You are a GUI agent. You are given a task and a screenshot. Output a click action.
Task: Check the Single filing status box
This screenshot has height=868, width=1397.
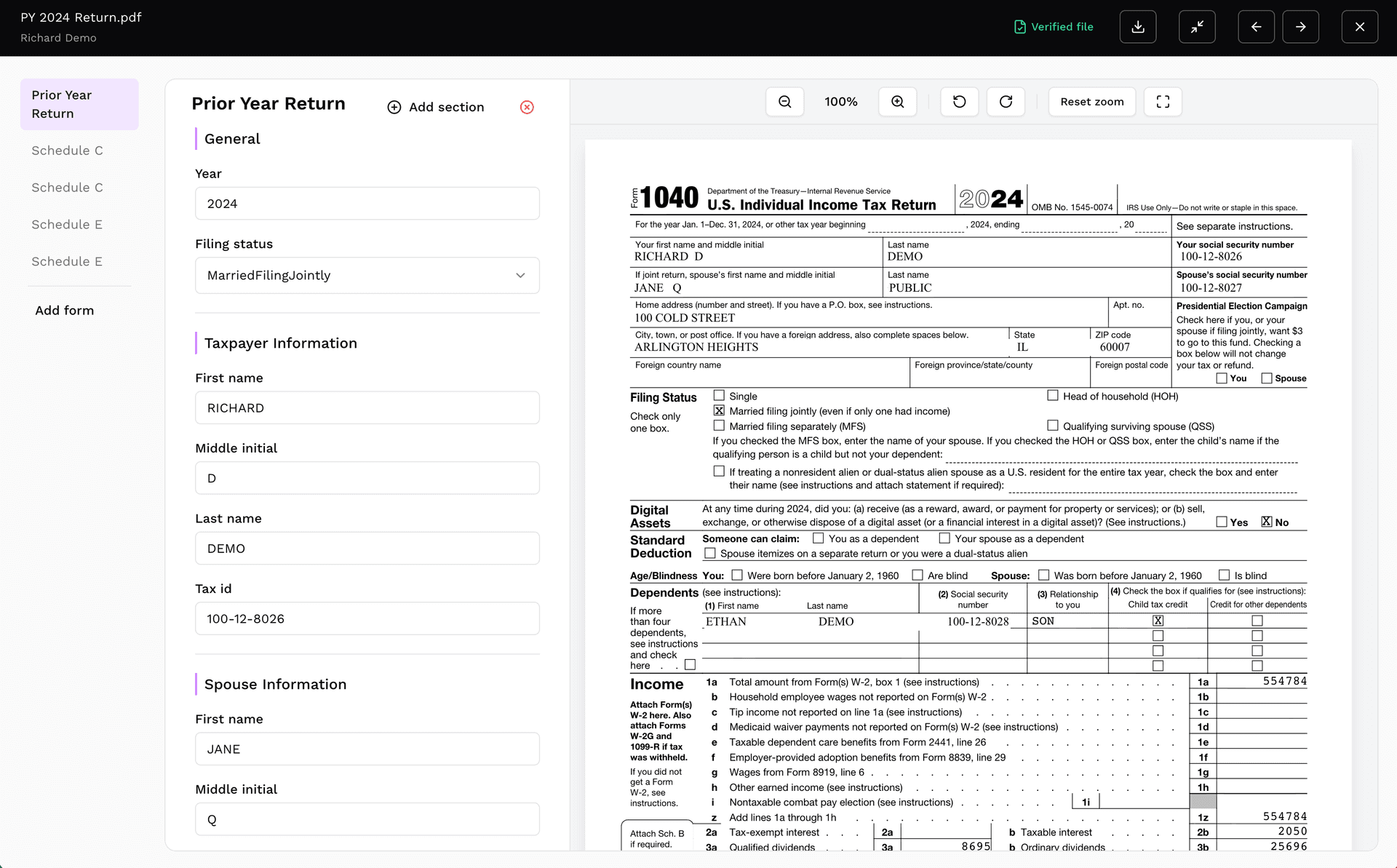719,396
